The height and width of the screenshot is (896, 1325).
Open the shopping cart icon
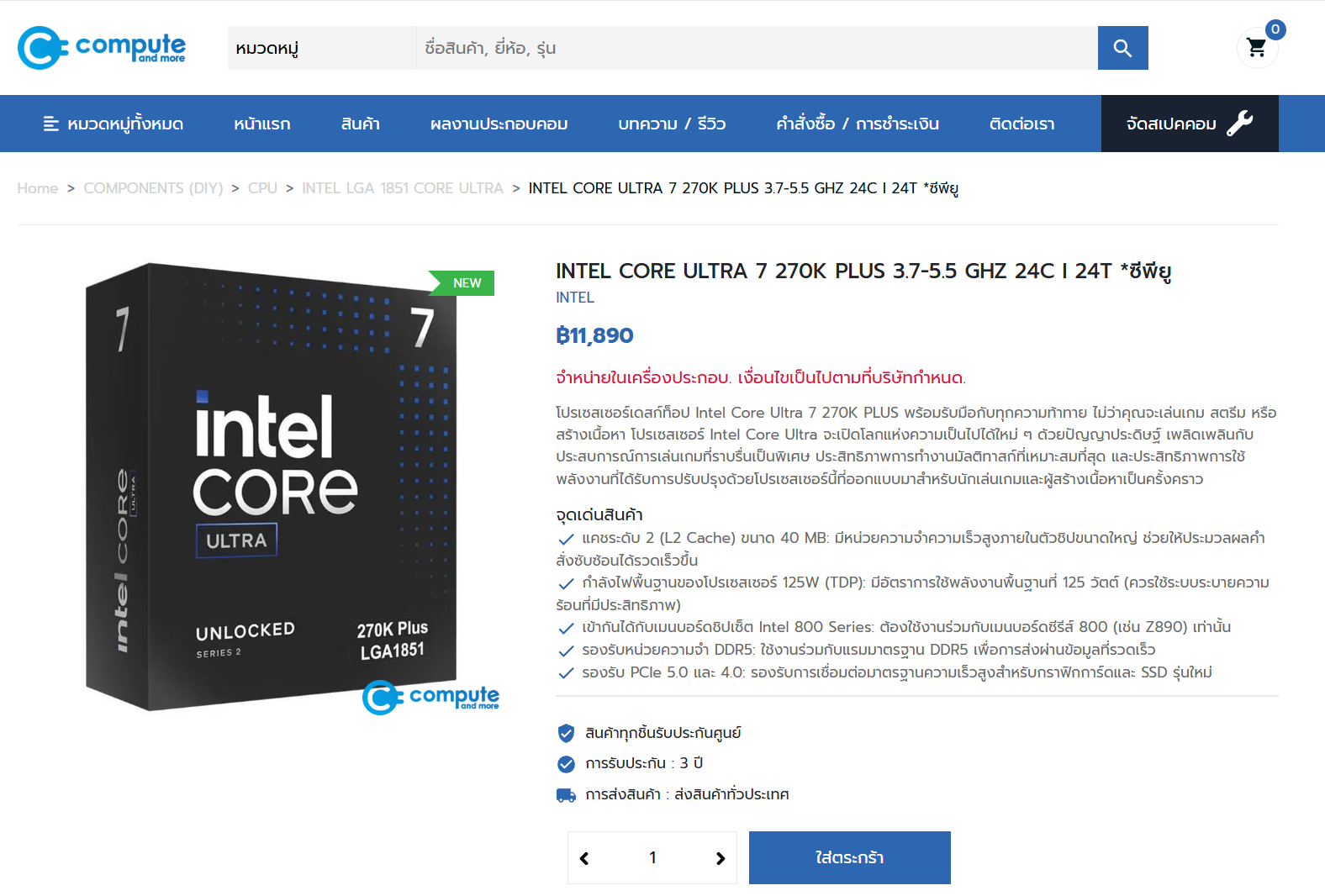coord(1257,48)
